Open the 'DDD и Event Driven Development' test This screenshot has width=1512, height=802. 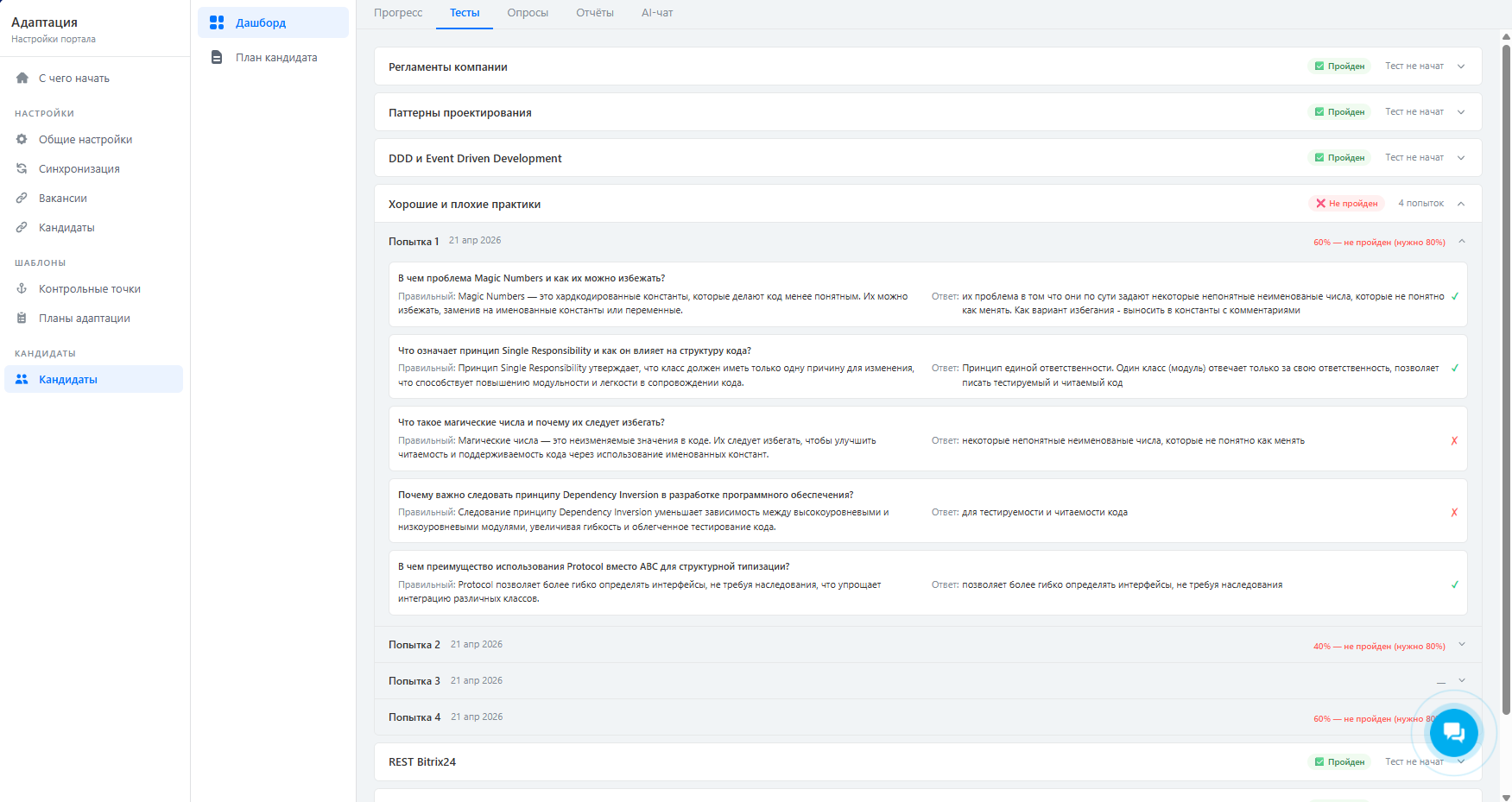click(x=475, y=159)
